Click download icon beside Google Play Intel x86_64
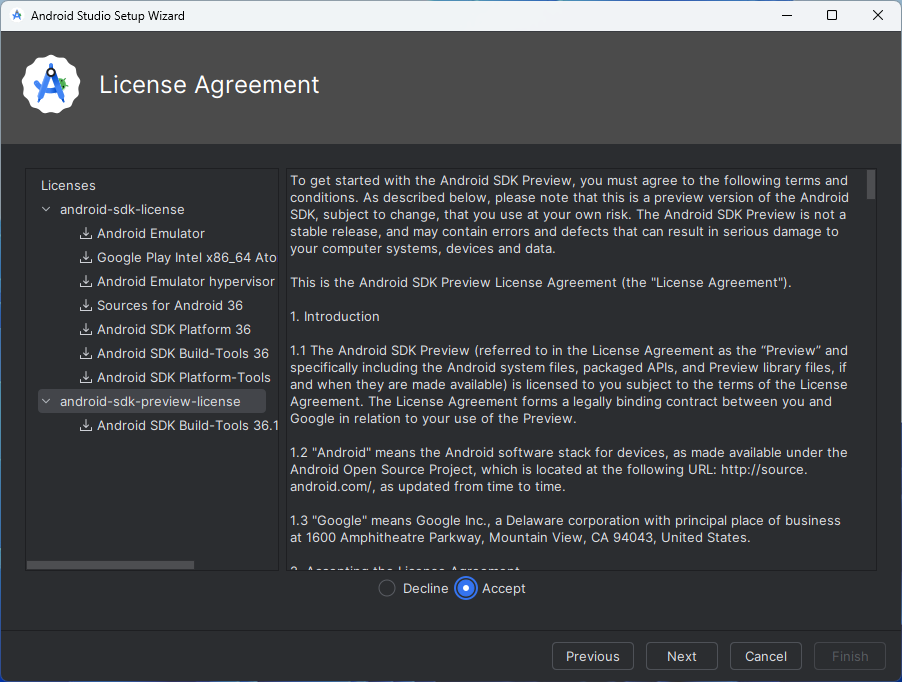The image size is (902, 682). (x=85, y=257)
